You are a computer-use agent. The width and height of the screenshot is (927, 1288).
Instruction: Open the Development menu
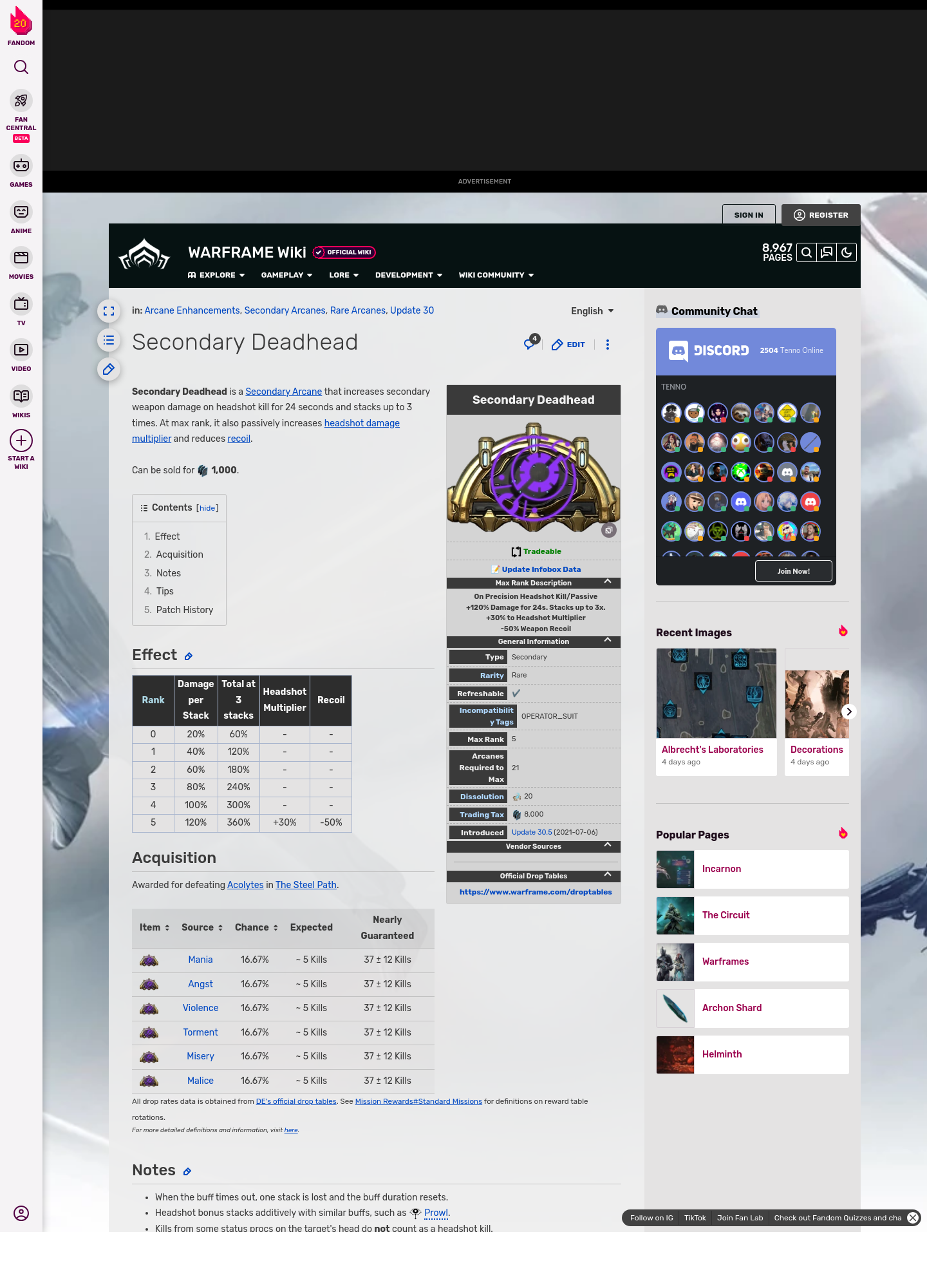(409, 275)
